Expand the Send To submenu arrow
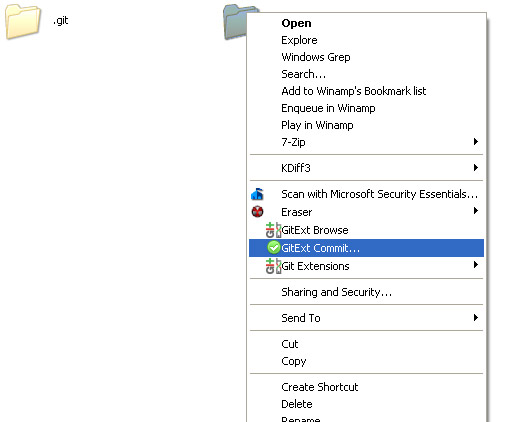 point(476,317)
